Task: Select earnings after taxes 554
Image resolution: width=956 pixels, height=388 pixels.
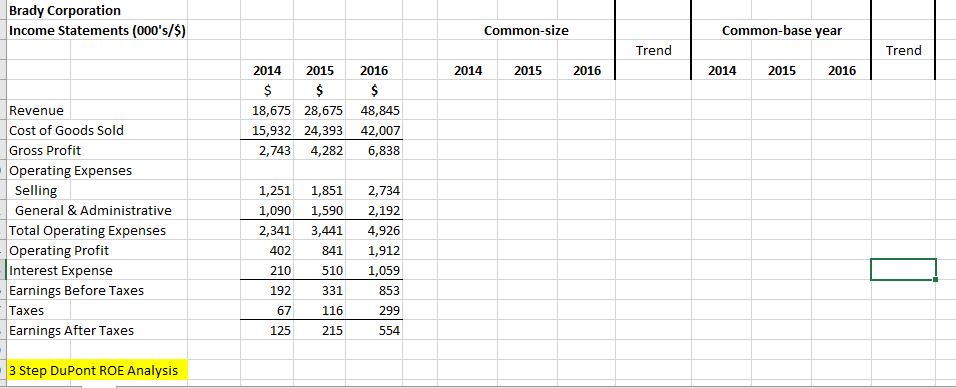Action: (x=390, y=331)
